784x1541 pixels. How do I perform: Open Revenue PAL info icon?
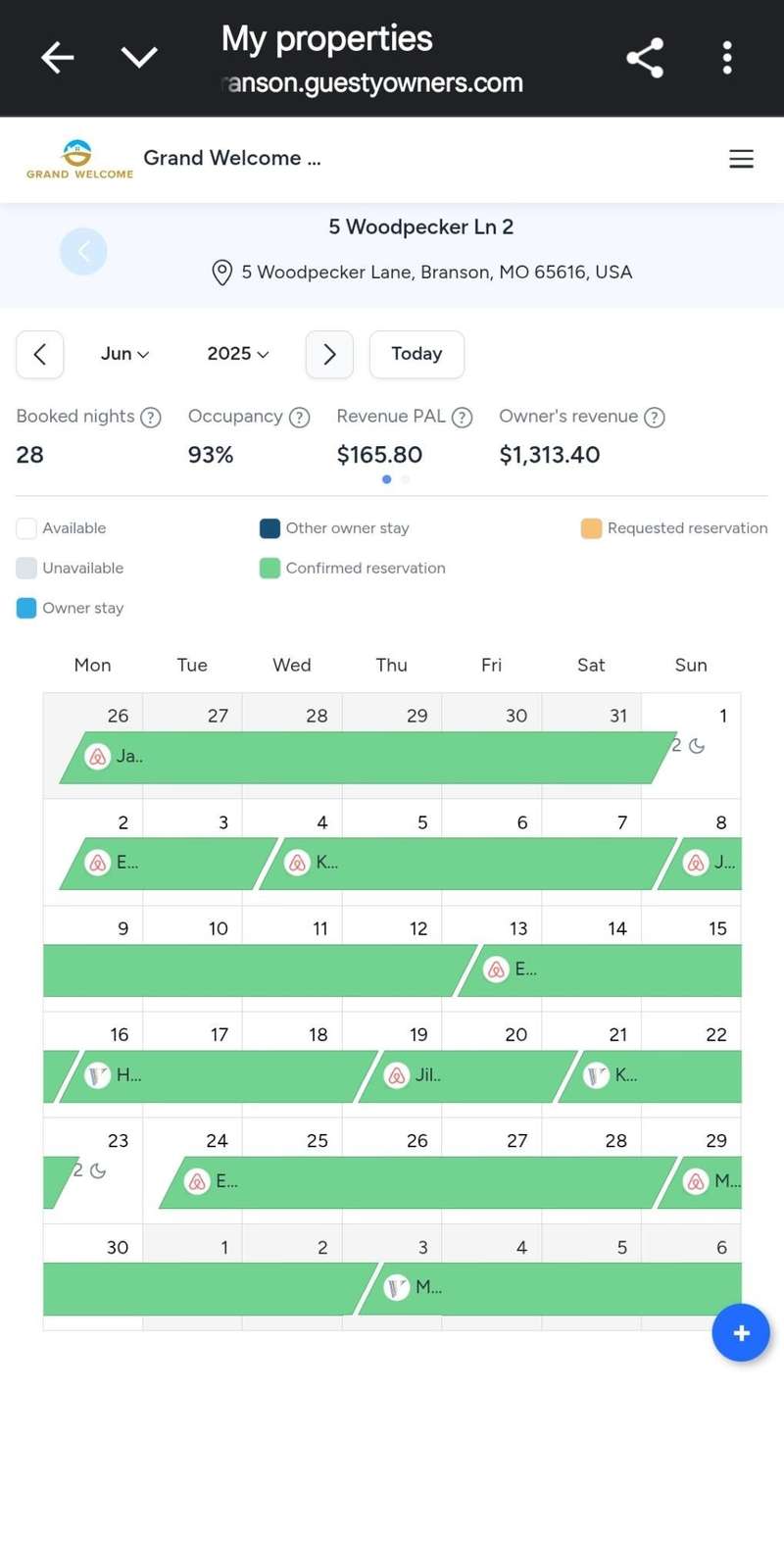pyautogui.click(x=462, y=418)
